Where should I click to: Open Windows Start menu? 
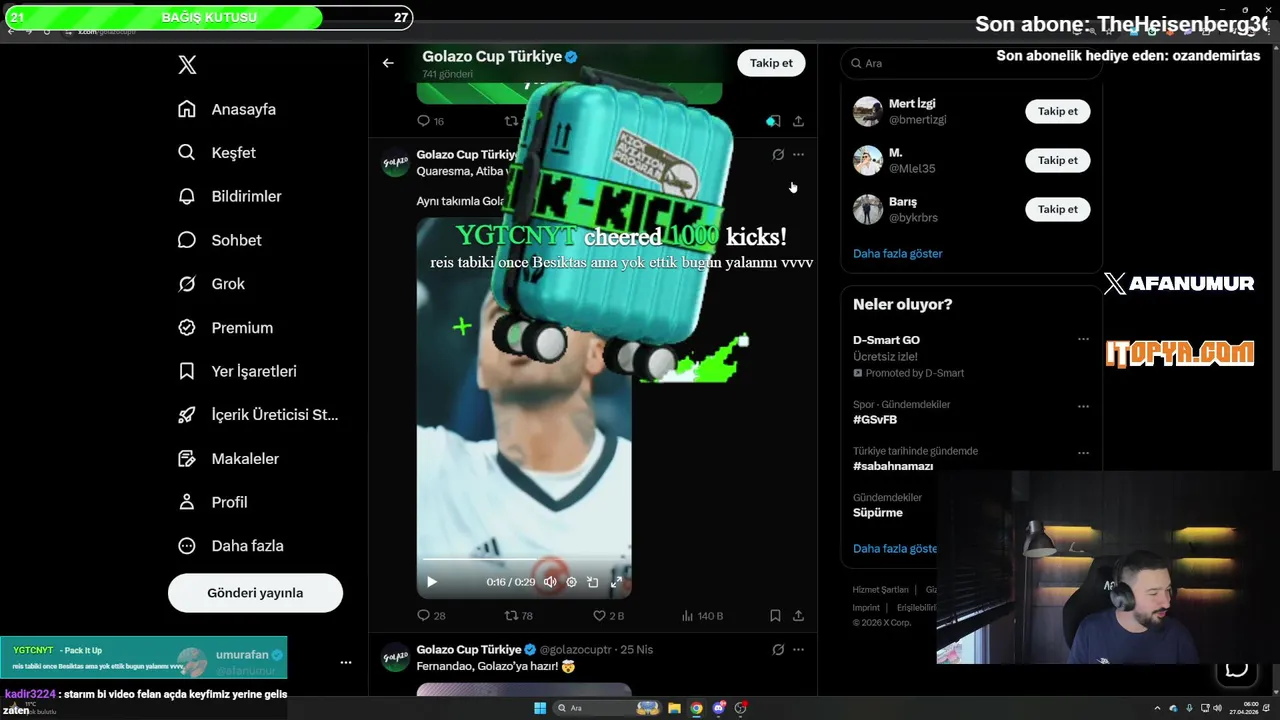540,708
